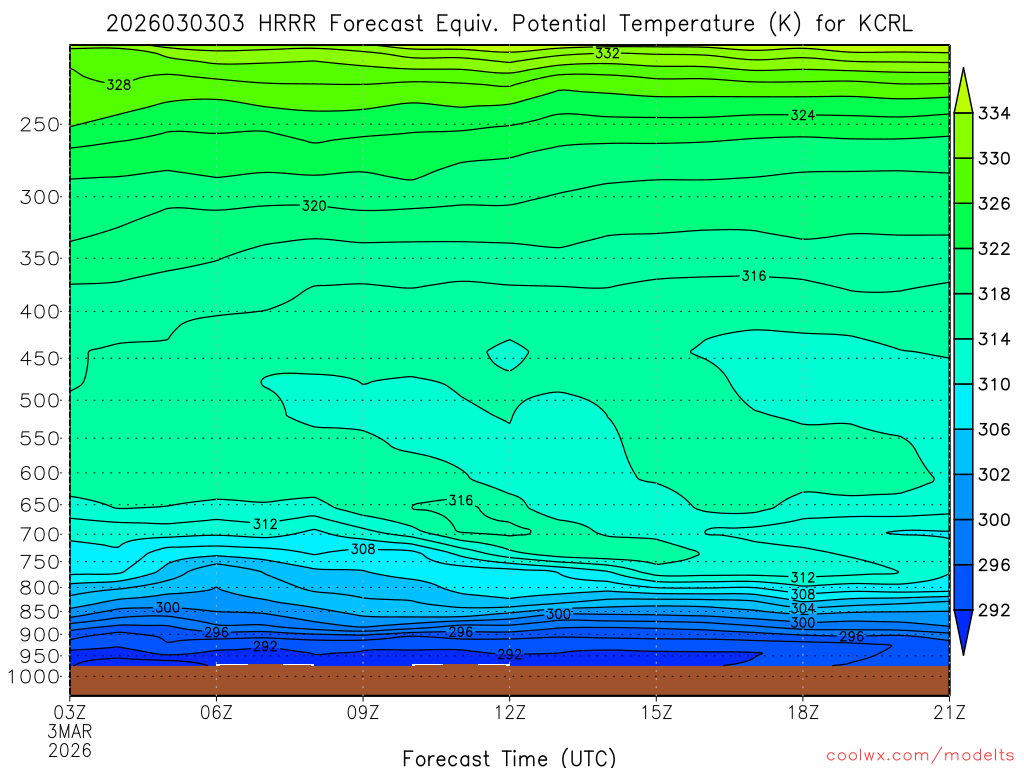Click the 850 pressure level label
Viewport: 1024px width, 768px height.
coord(39,612)
